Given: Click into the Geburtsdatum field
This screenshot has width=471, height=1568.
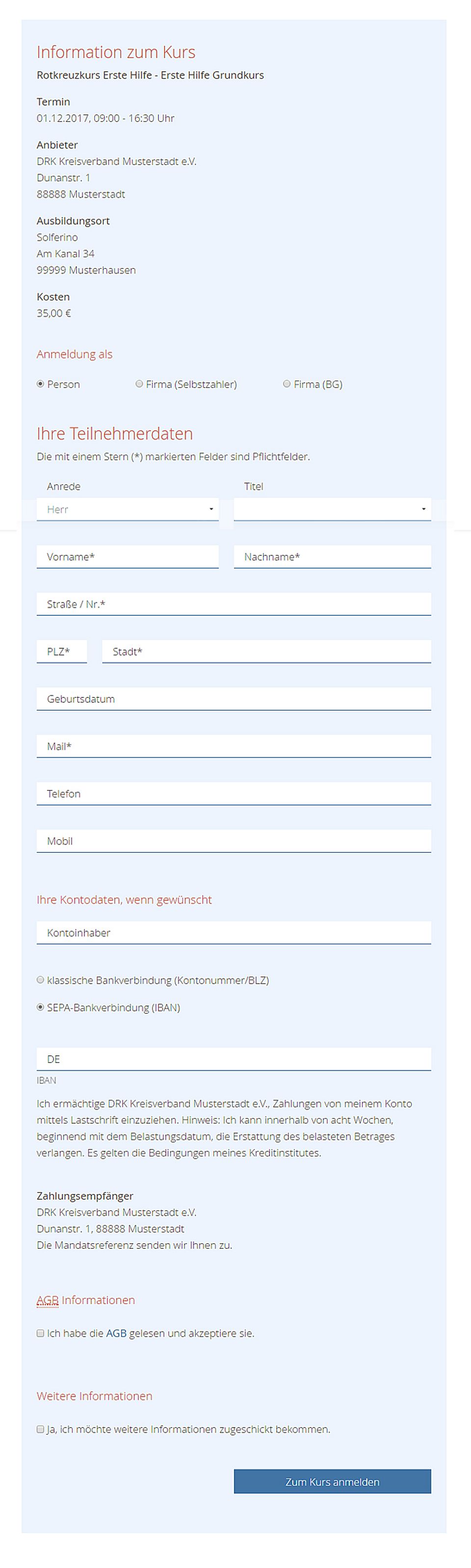Looking at the screenshot, I should [234, 698].
